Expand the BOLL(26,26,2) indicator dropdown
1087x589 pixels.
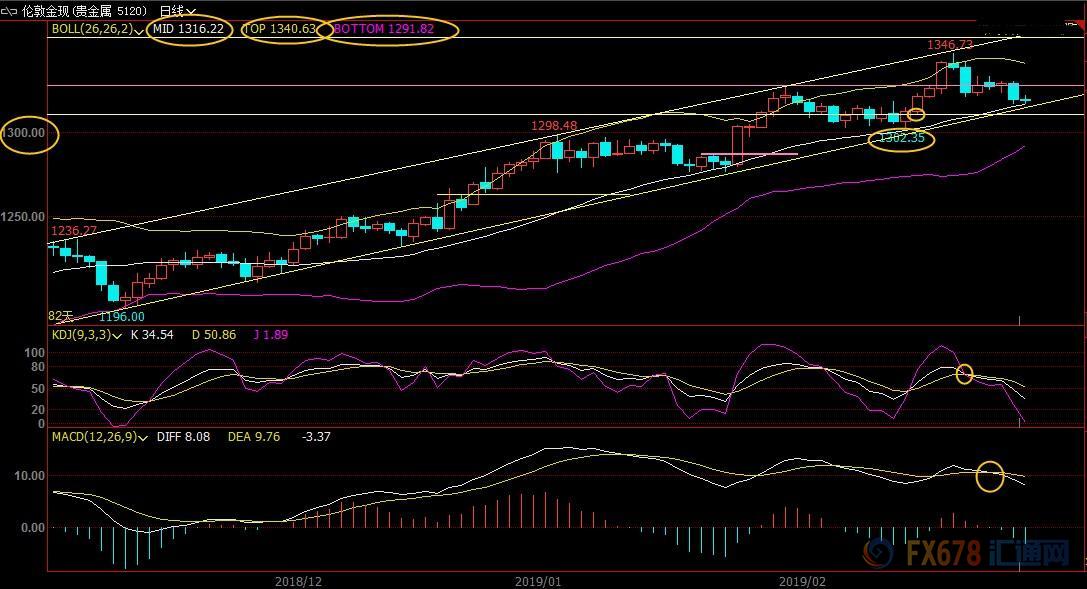click(x=139, y=30)
